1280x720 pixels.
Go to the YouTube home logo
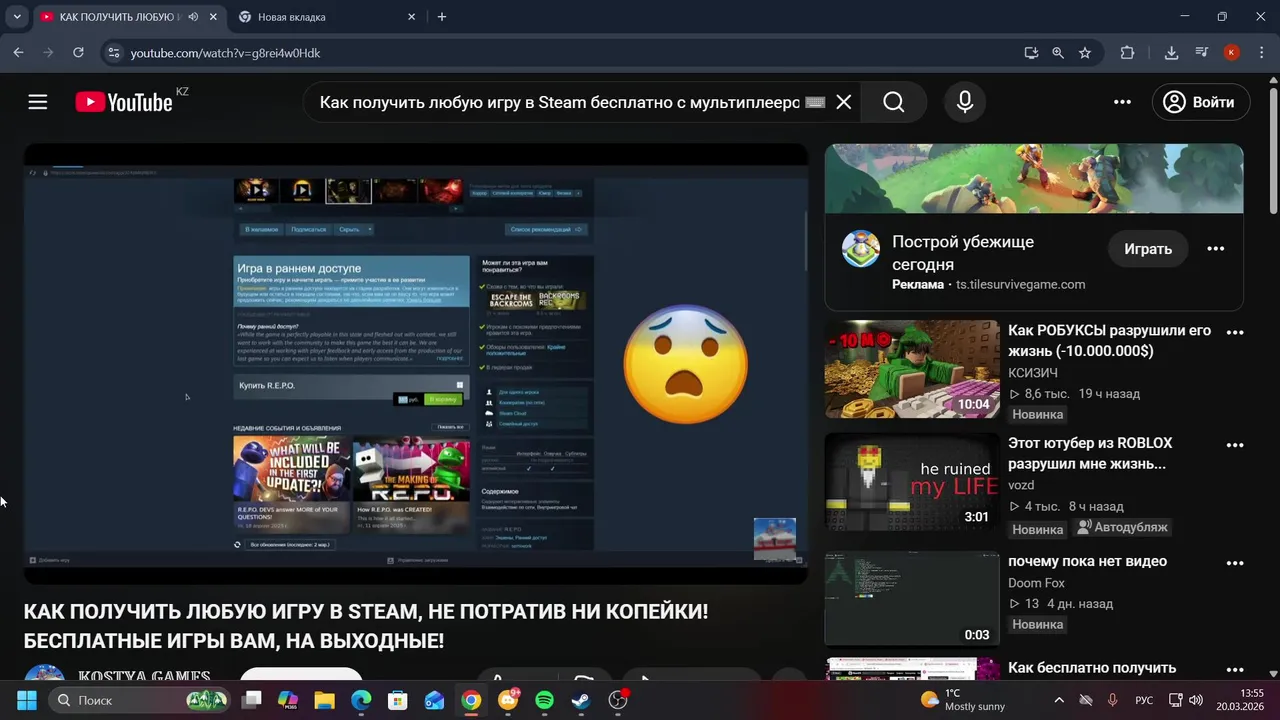tap(124, 102)
